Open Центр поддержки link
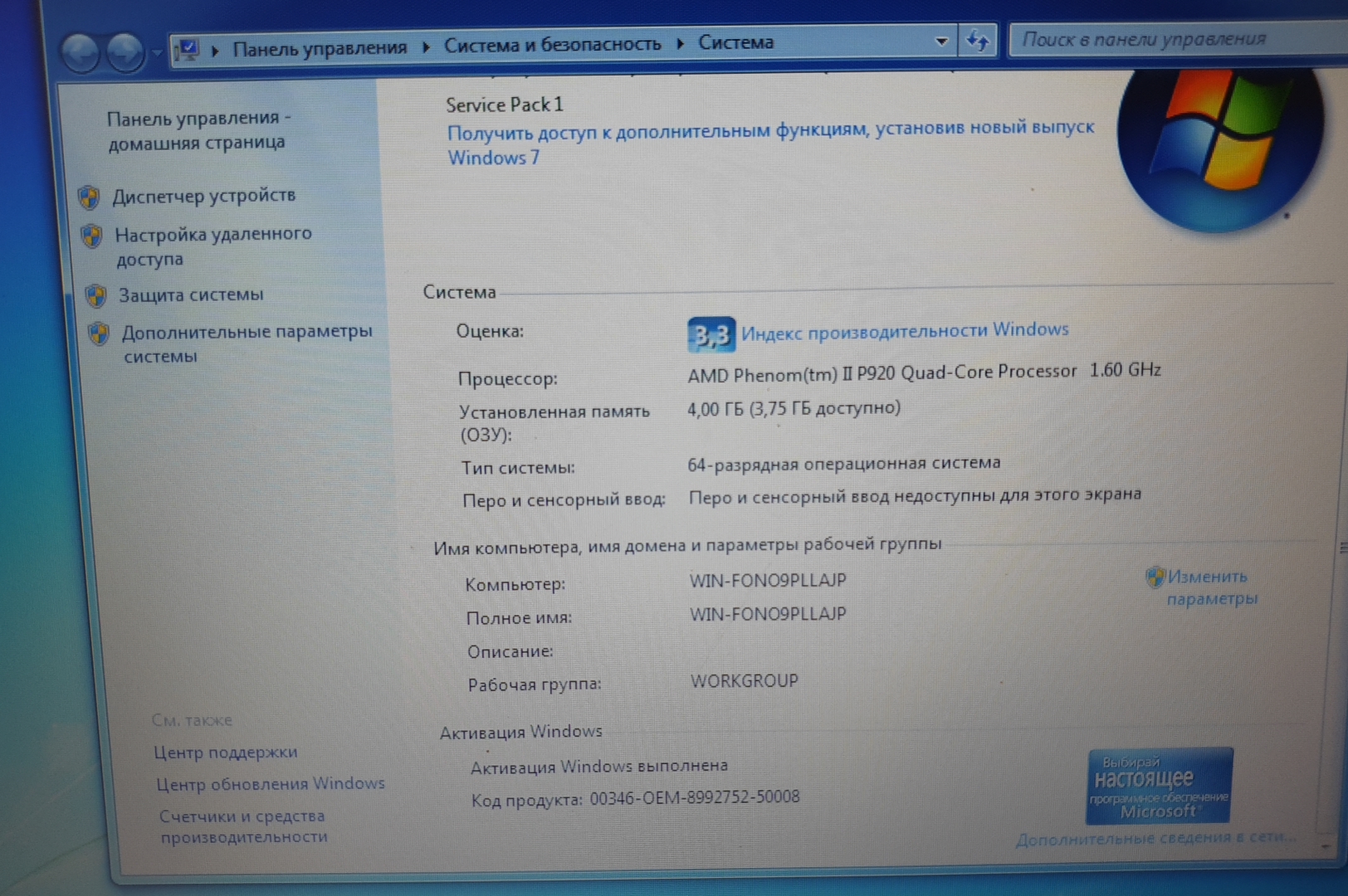1348x896 pixels. 225,752
